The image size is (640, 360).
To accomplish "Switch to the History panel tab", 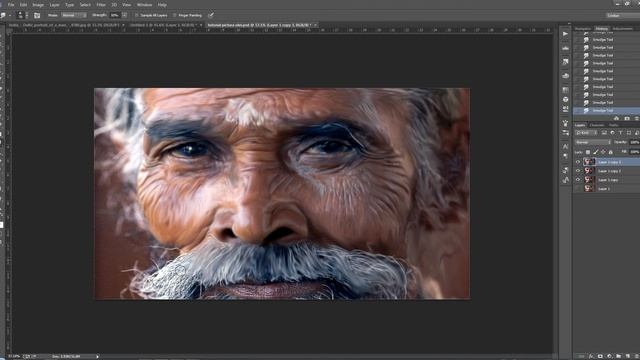I will click(x=601, y=29).
